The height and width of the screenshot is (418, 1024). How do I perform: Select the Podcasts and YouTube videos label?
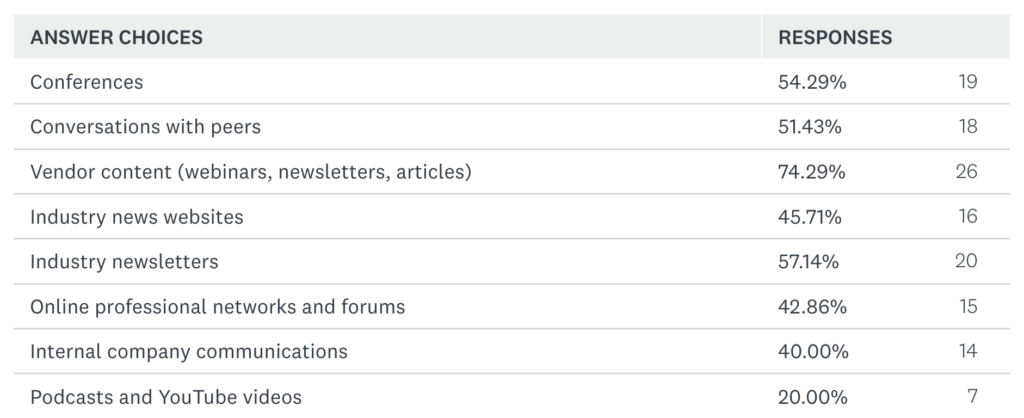pos(164,397)
